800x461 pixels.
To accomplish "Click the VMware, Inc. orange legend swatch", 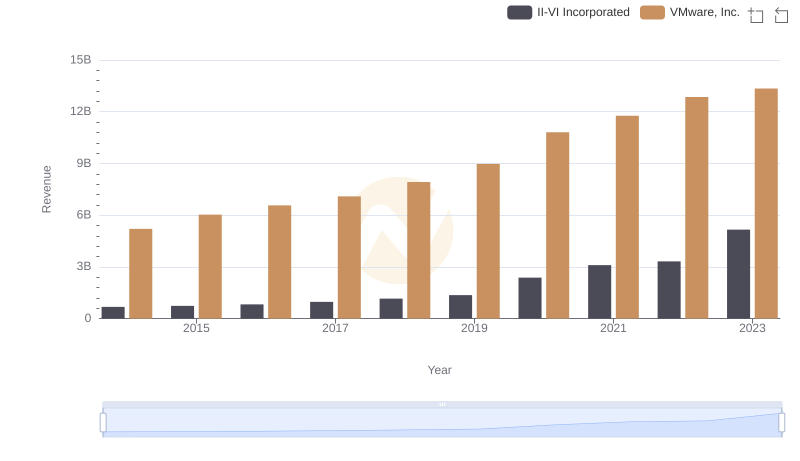I will (652, 12).
